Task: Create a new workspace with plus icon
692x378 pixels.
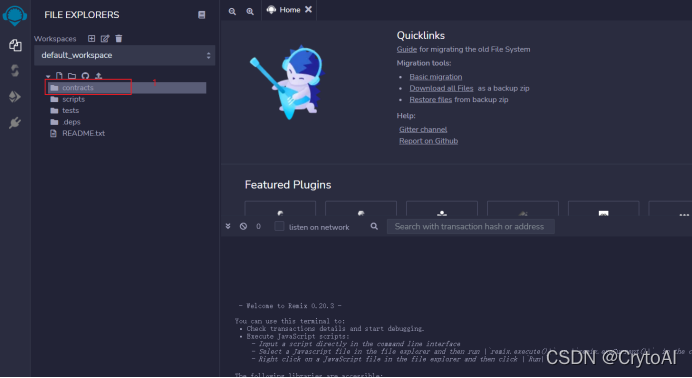Action: coord(91,38)
